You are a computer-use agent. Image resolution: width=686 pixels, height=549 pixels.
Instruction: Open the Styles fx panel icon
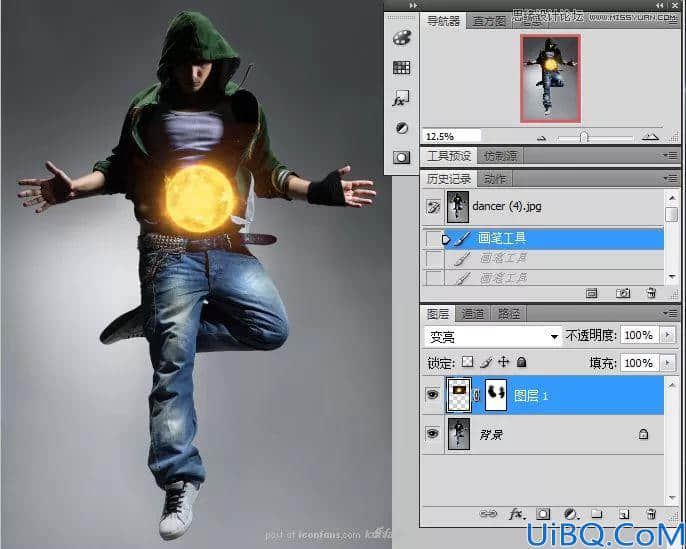(401, 98)
